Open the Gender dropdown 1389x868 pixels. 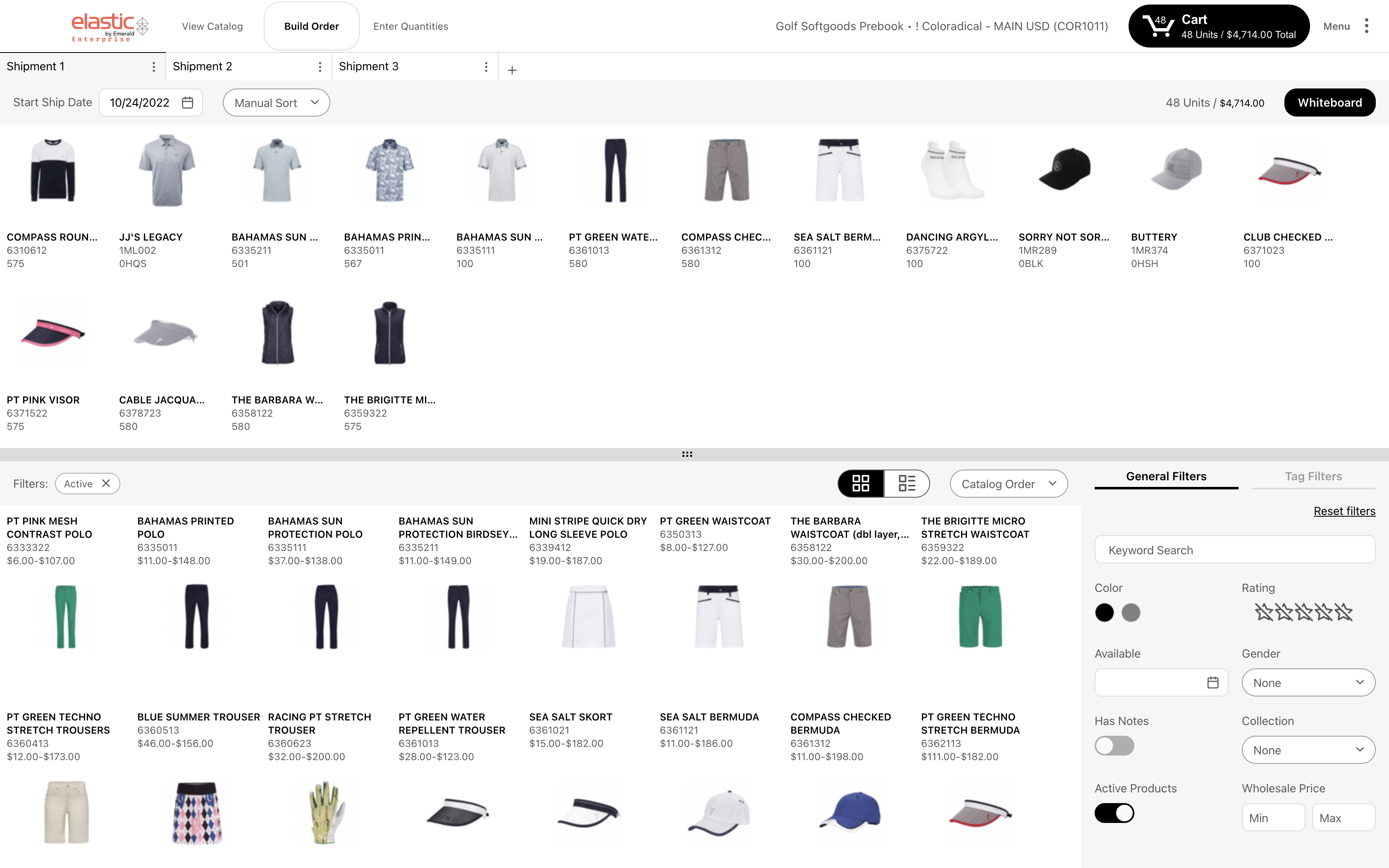click(x=1308, y=682)
